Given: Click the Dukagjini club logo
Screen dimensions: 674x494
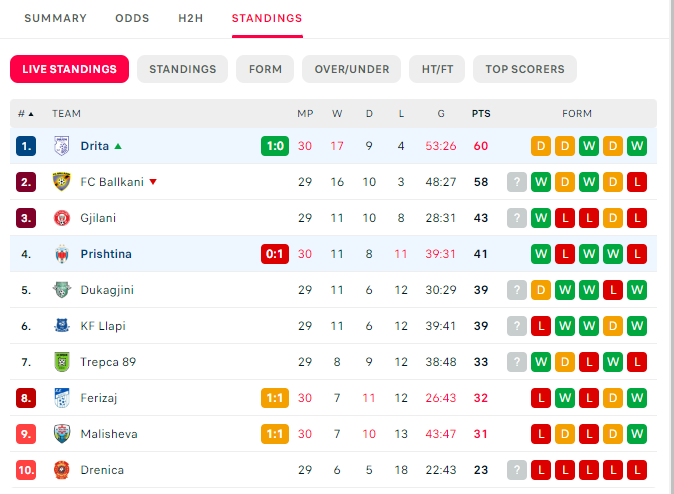Looking at the screenshot, I should click(62, 290).
